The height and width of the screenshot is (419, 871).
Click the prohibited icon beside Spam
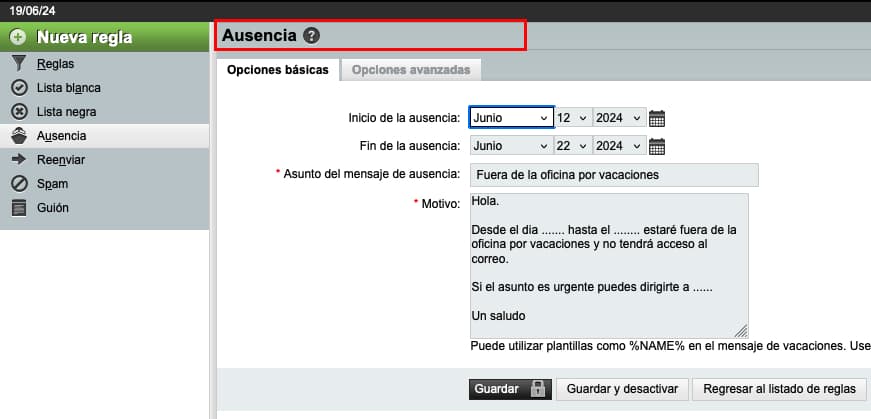coord(19,184)
